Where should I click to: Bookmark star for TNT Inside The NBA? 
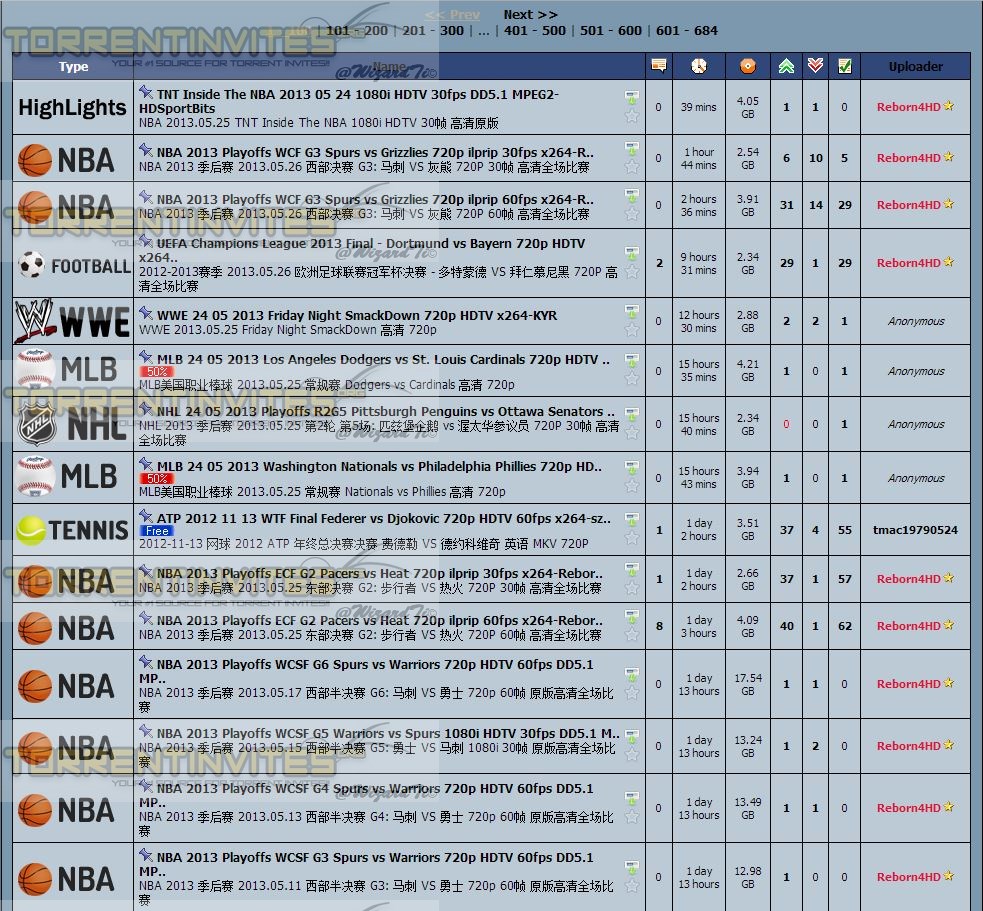click(632, 116)
